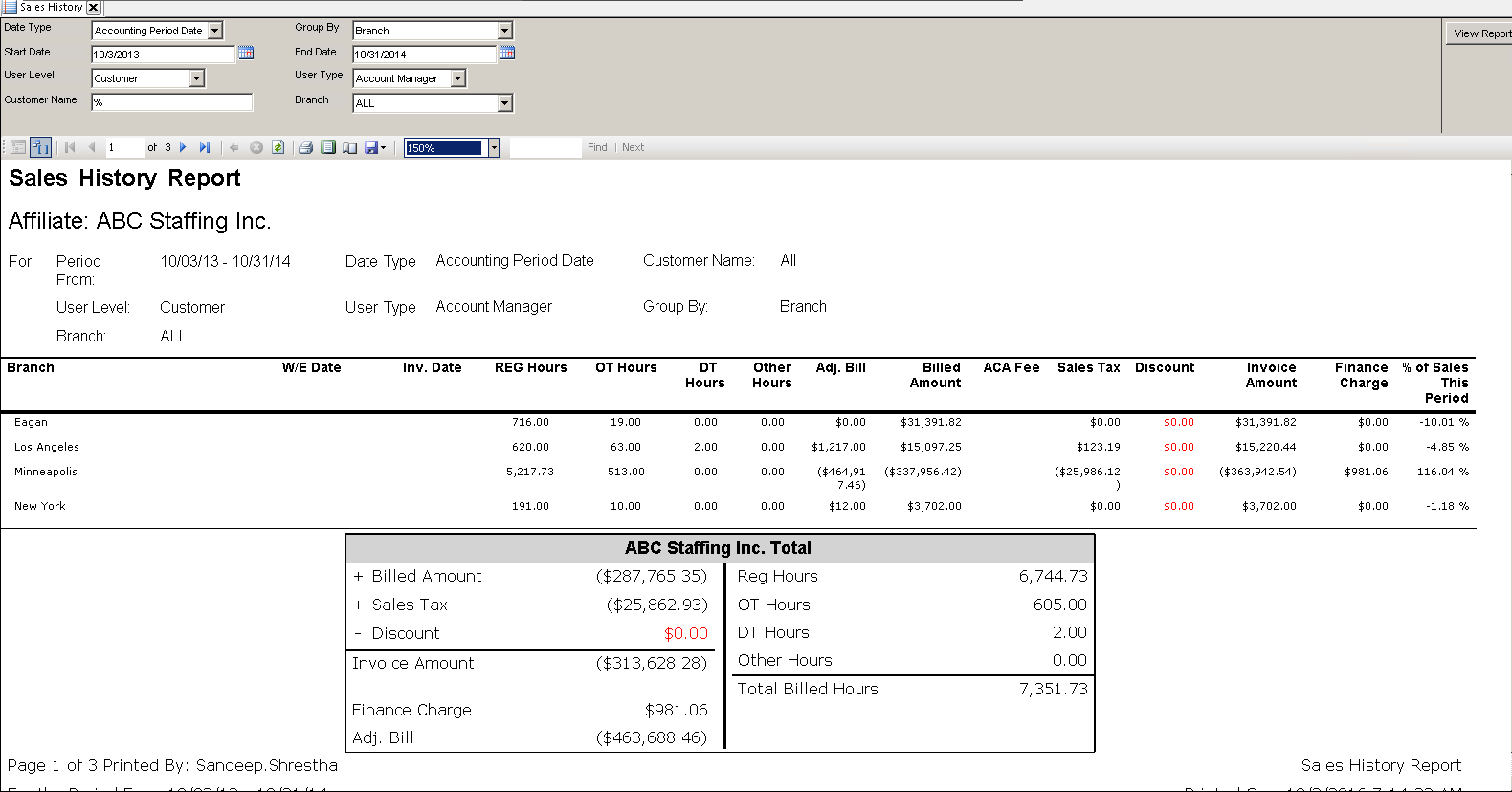This screenshot has height=792, width=1512.
Task: Click the 7,351.73 total billed hours value
Action: (x=1054, y=689)
